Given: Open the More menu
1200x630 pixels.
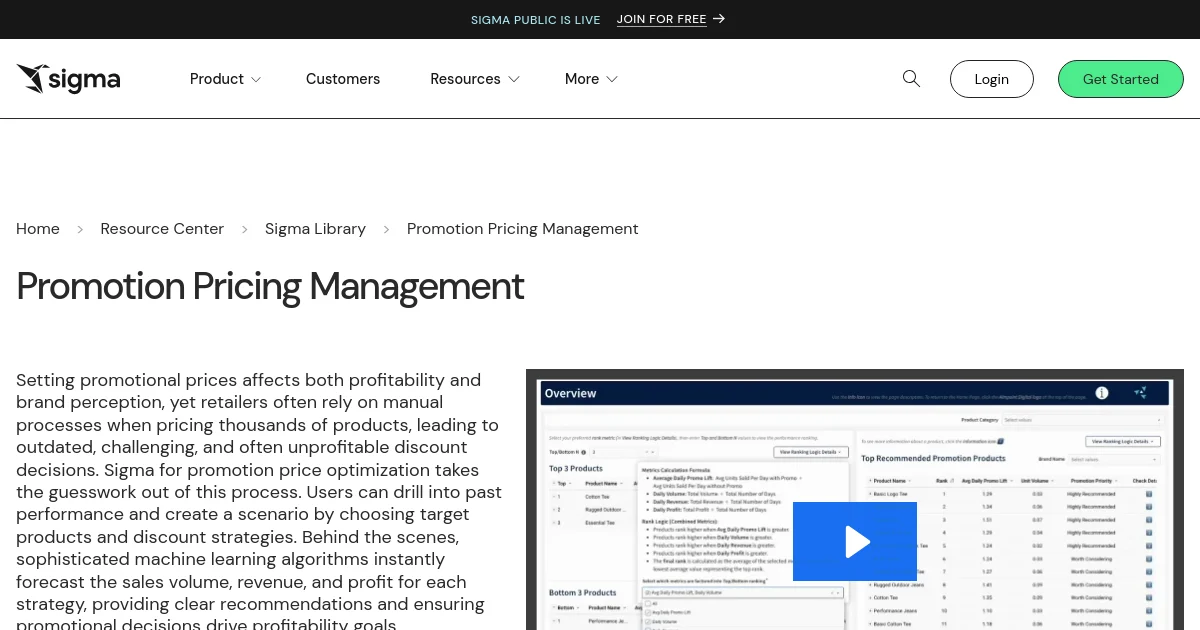Looking at the screenshot, I should (582, 79).
